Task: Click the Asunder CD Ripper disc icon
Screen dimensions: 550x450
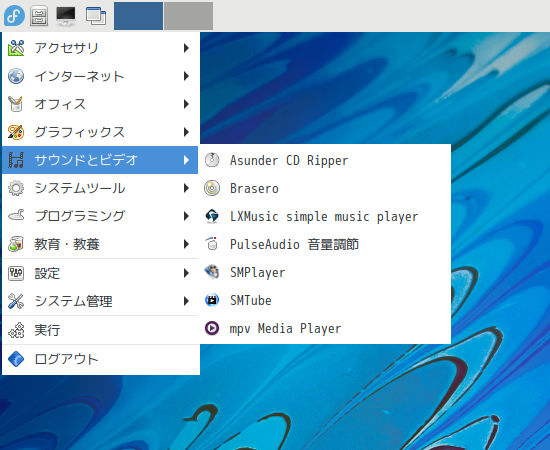Action: coord(212,160)
